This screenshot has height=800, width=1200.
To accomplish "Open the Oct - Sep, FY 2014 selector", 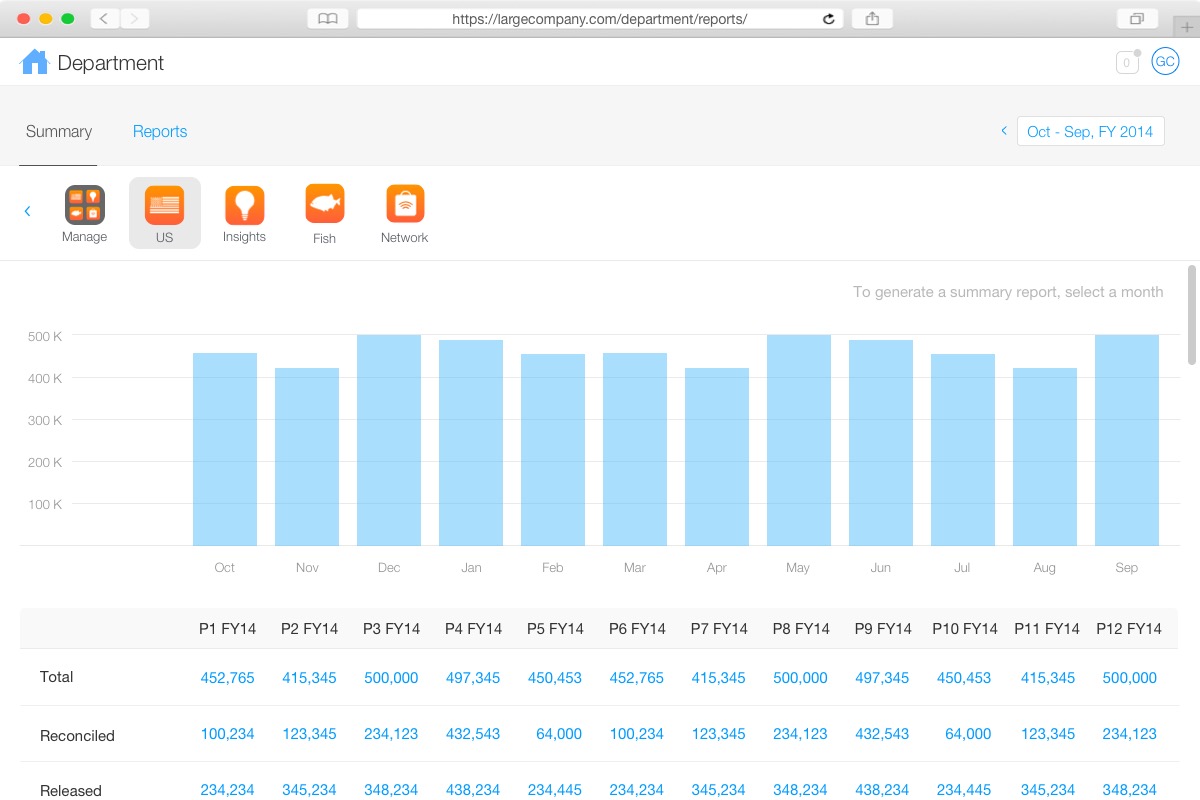I will pyautogui.click(x=1090, y=131).
